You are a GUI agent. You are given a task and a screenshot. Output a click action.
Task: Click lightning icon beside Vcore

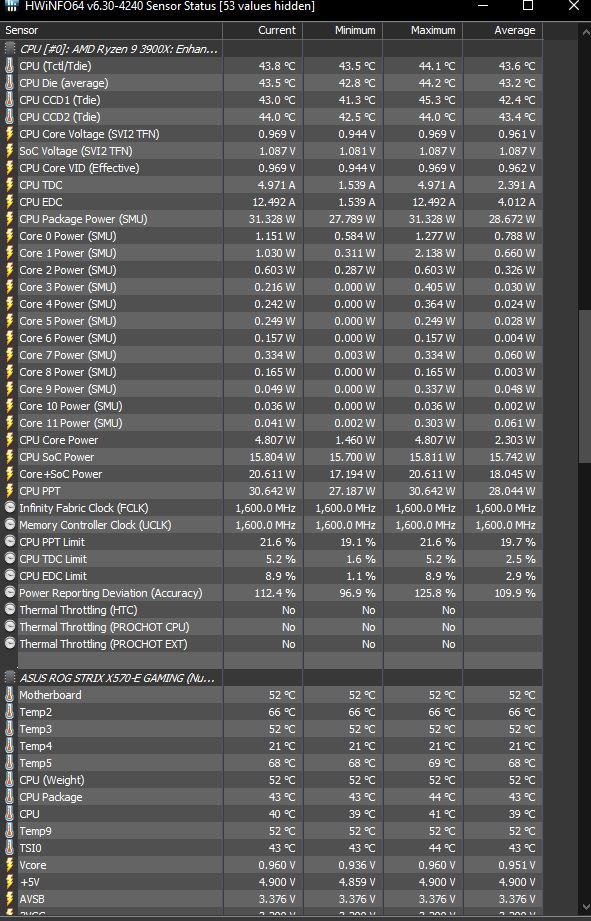point(9,865)
